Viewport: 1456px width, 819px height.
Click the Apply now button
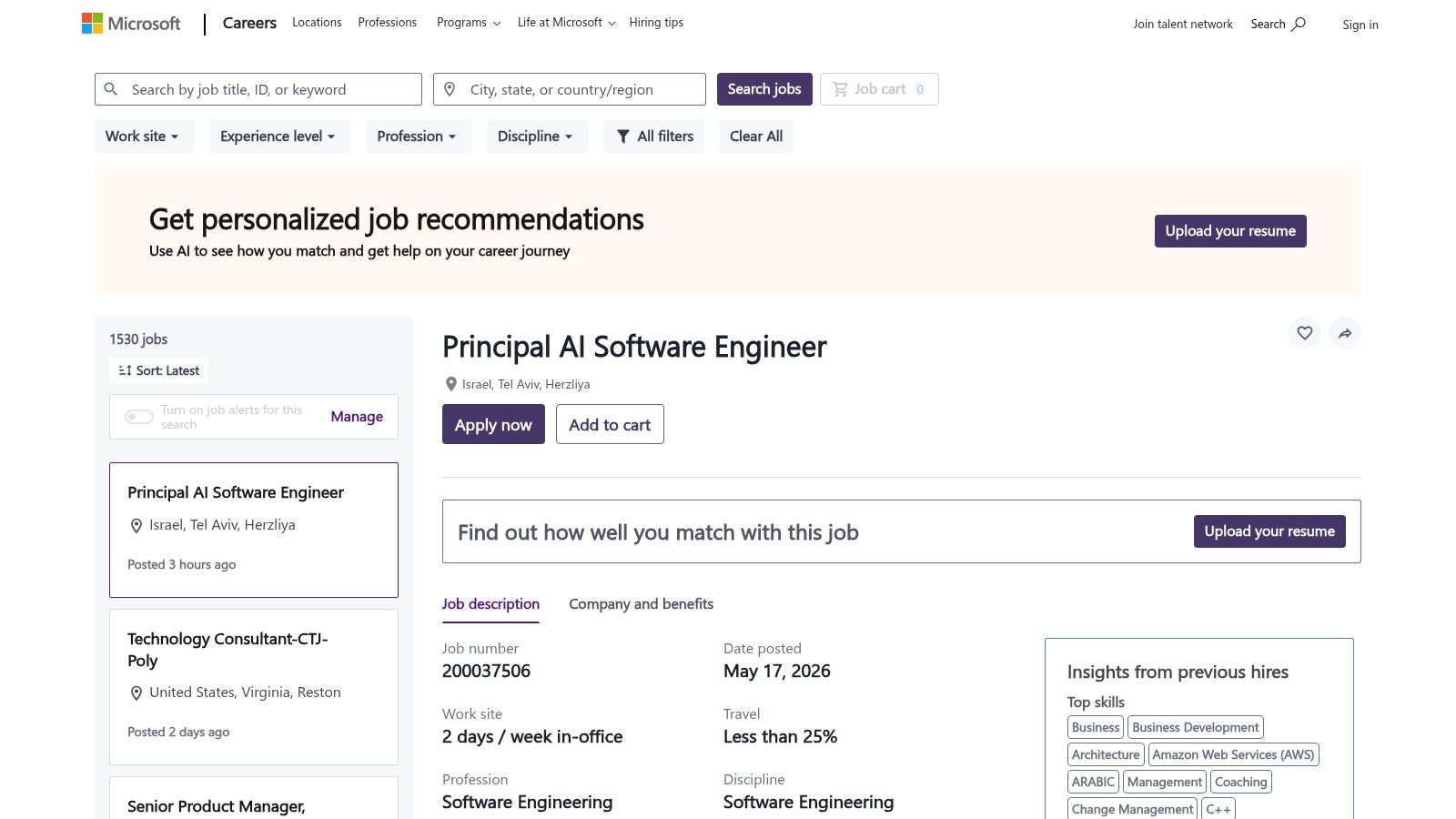click(493, 424)
